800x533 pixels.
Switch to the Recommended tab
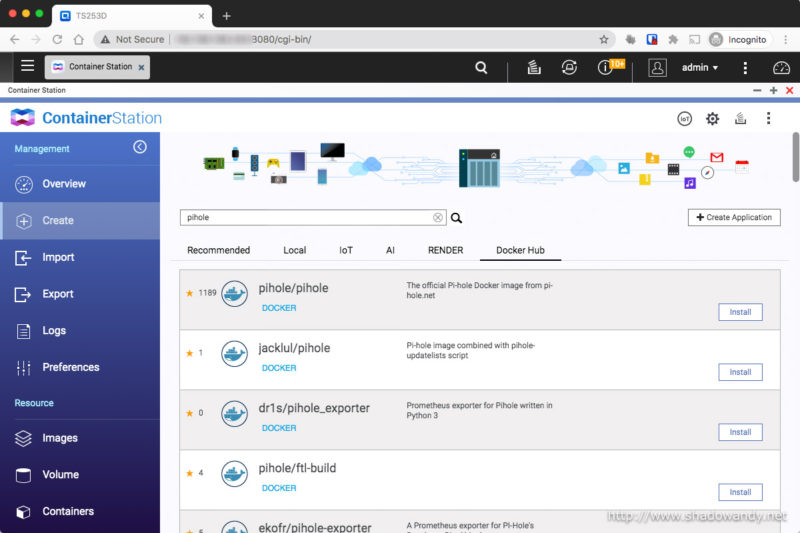click(x=218, y=250)
